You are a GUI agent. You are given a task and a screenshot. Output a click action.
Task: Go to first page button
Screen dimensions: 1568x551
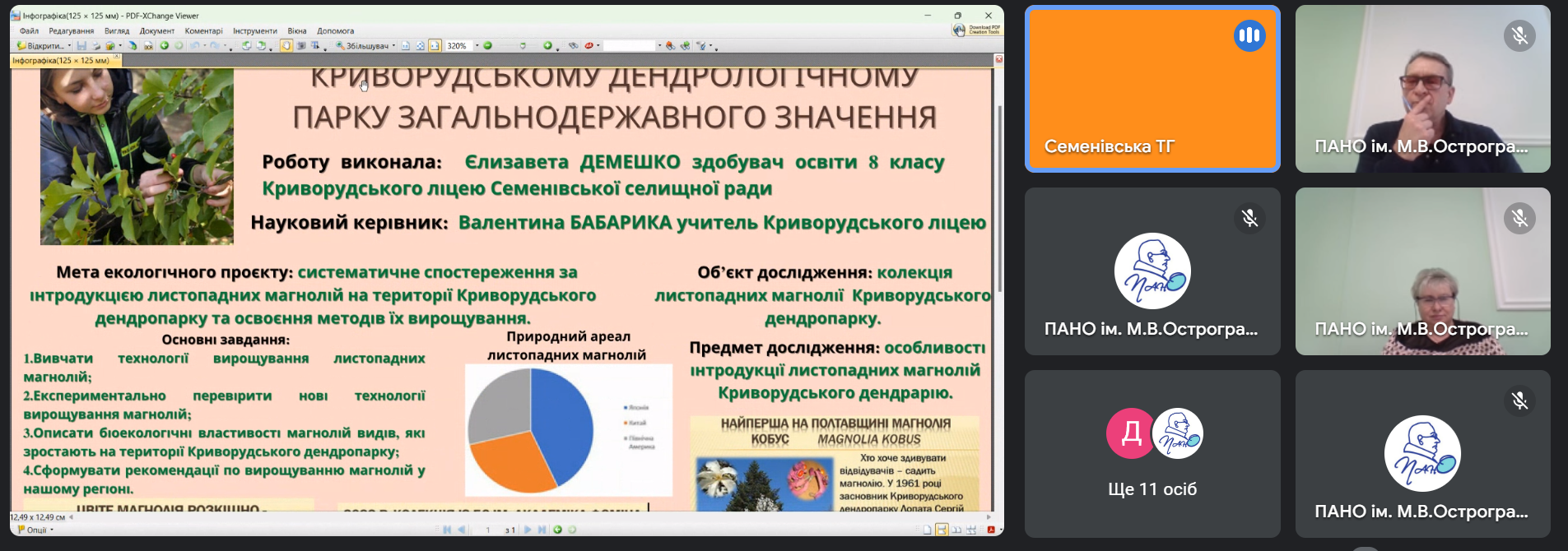click(x=447, y=530)
